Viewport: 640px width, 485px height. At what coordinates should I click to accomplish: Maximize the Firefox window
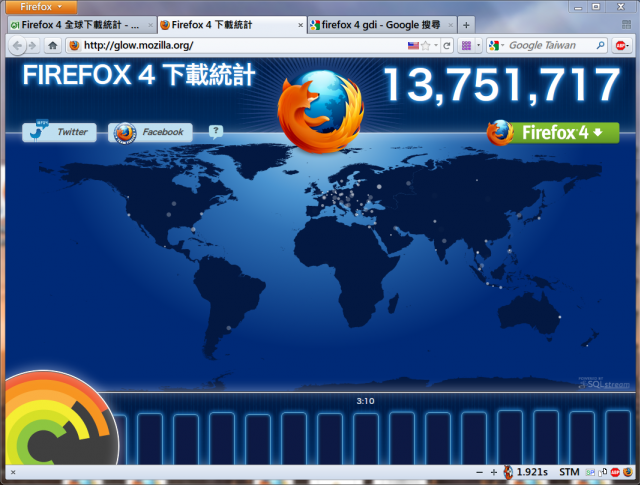tap(596, 7)
